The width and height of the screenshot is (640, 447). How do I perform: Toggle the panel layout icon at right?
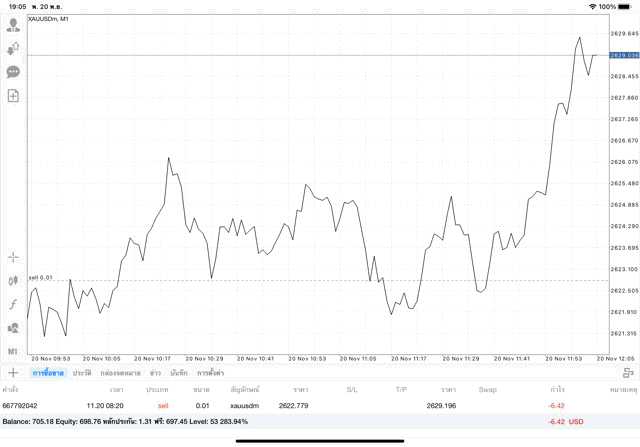pos(628,372)
